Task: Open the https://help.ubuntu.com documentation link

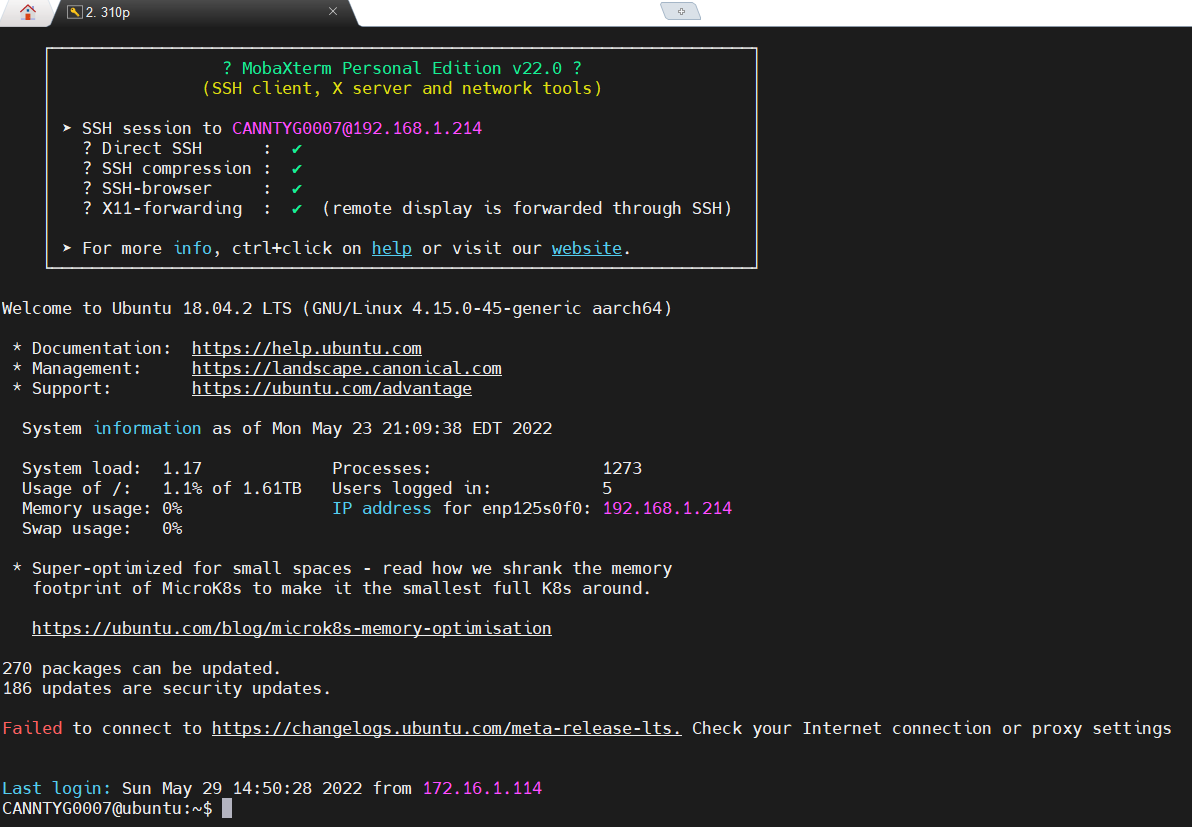Action: click(306, 348)
